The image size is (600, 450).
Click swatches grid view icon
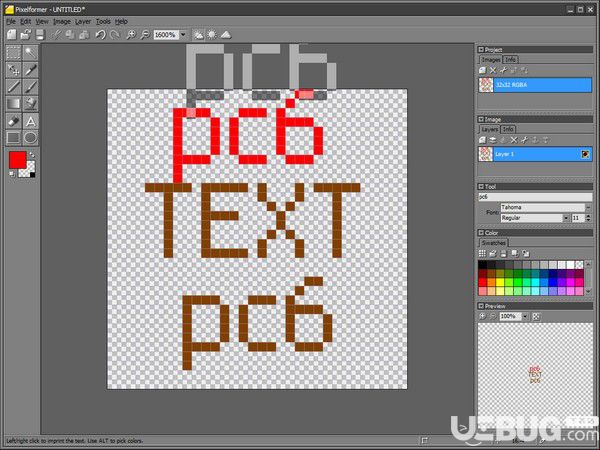coord(483,253)
